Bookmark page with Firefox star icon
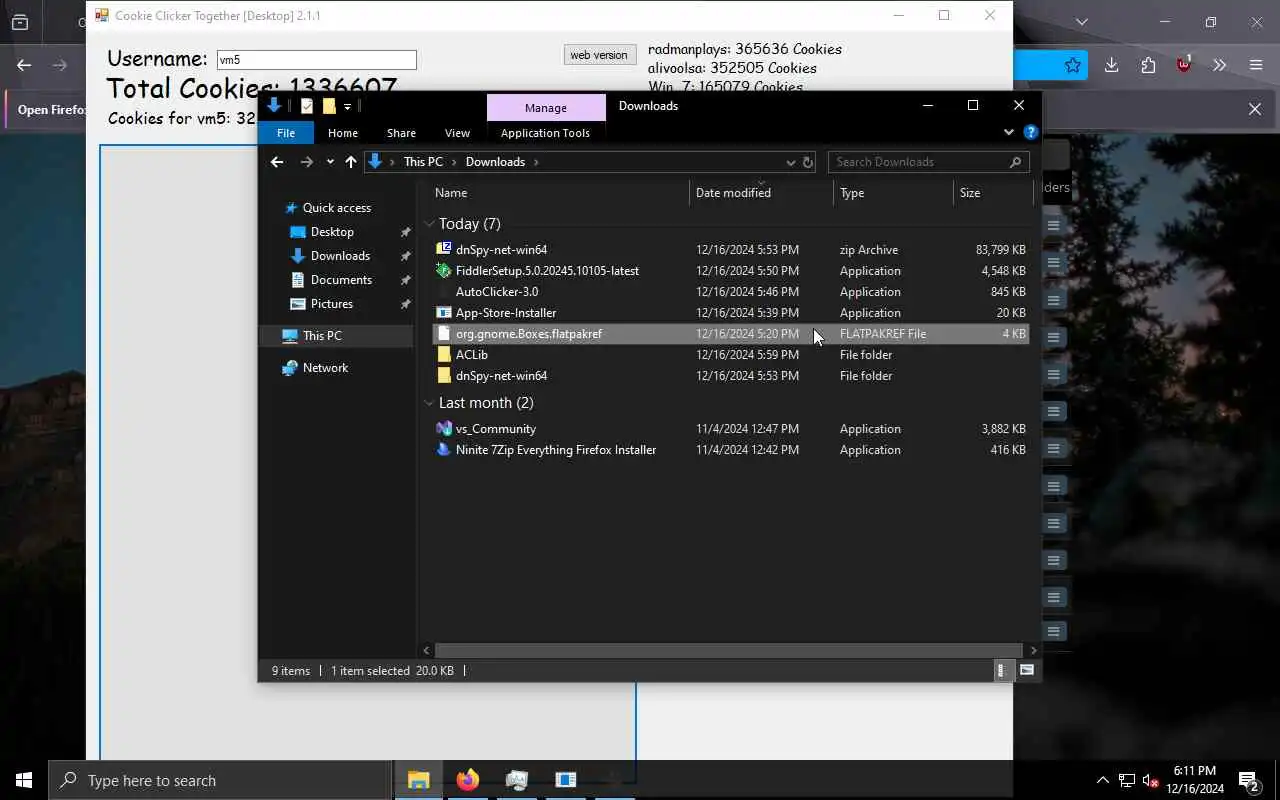 point(1072,65)
